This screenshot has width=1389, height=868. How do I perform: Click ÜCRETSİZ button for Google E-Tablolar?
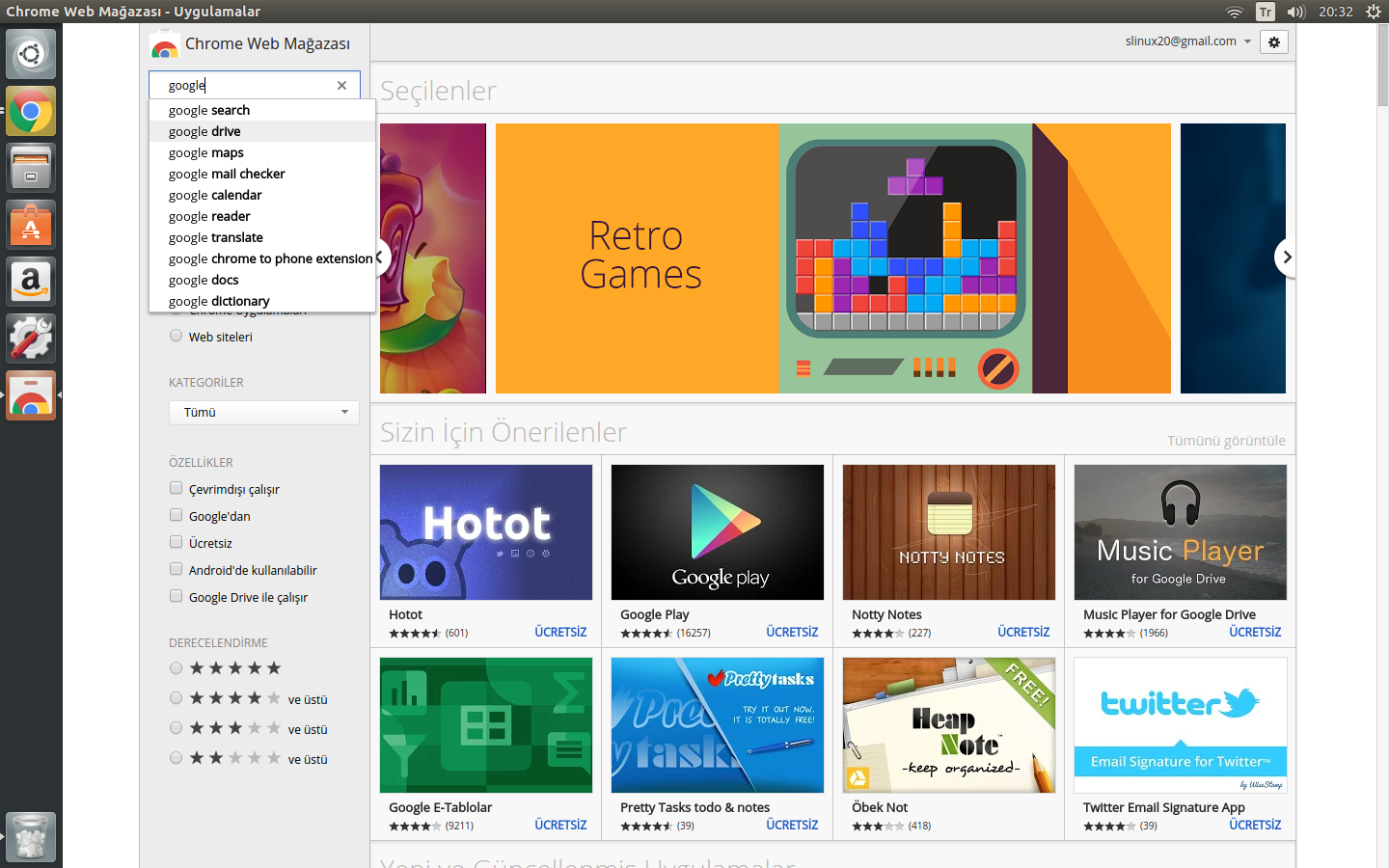[x=560, y=825]
